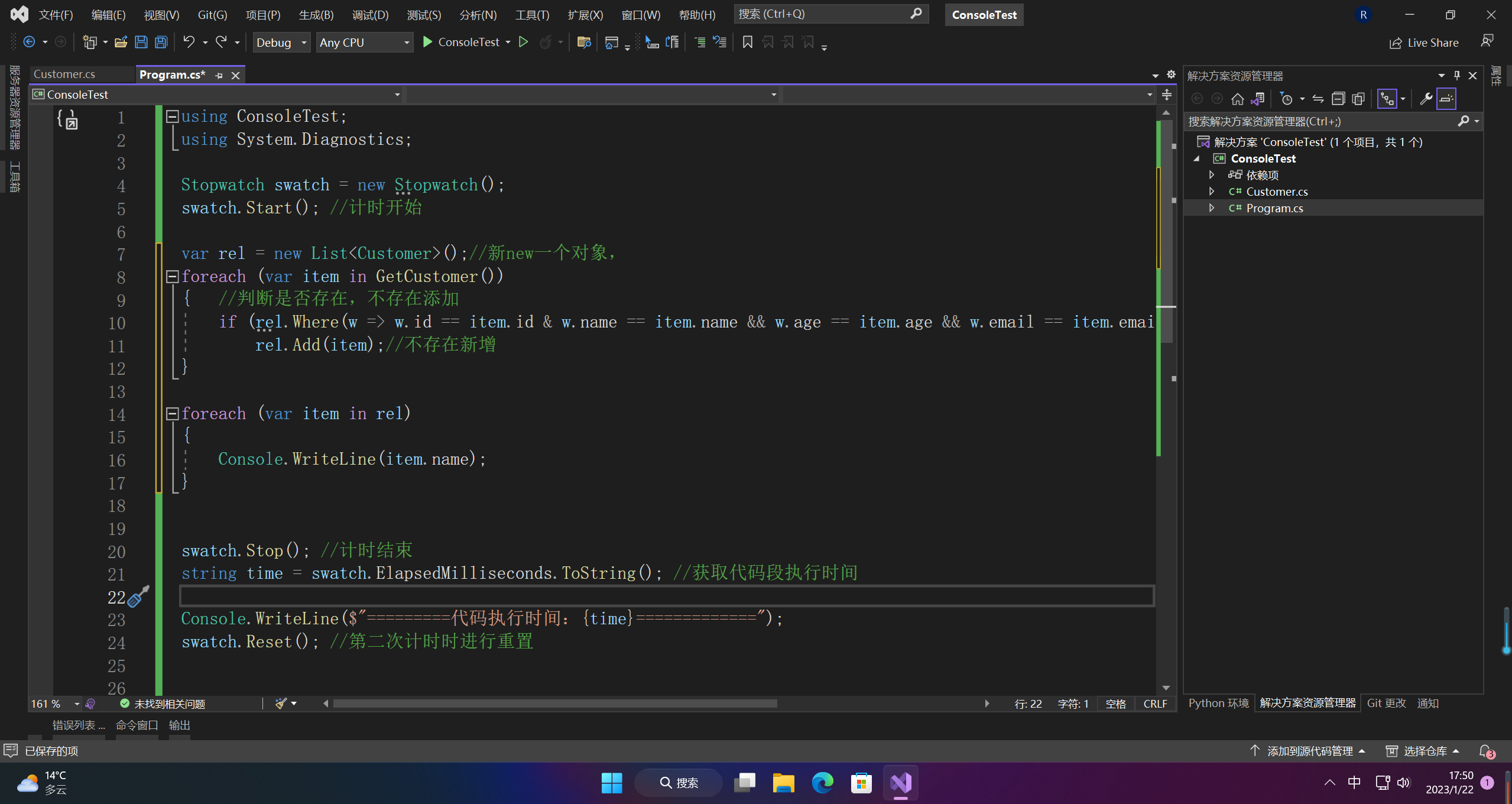Switch to the Customer.cs editor tab
Screen dimensions: 1512x804
point(64,74)
